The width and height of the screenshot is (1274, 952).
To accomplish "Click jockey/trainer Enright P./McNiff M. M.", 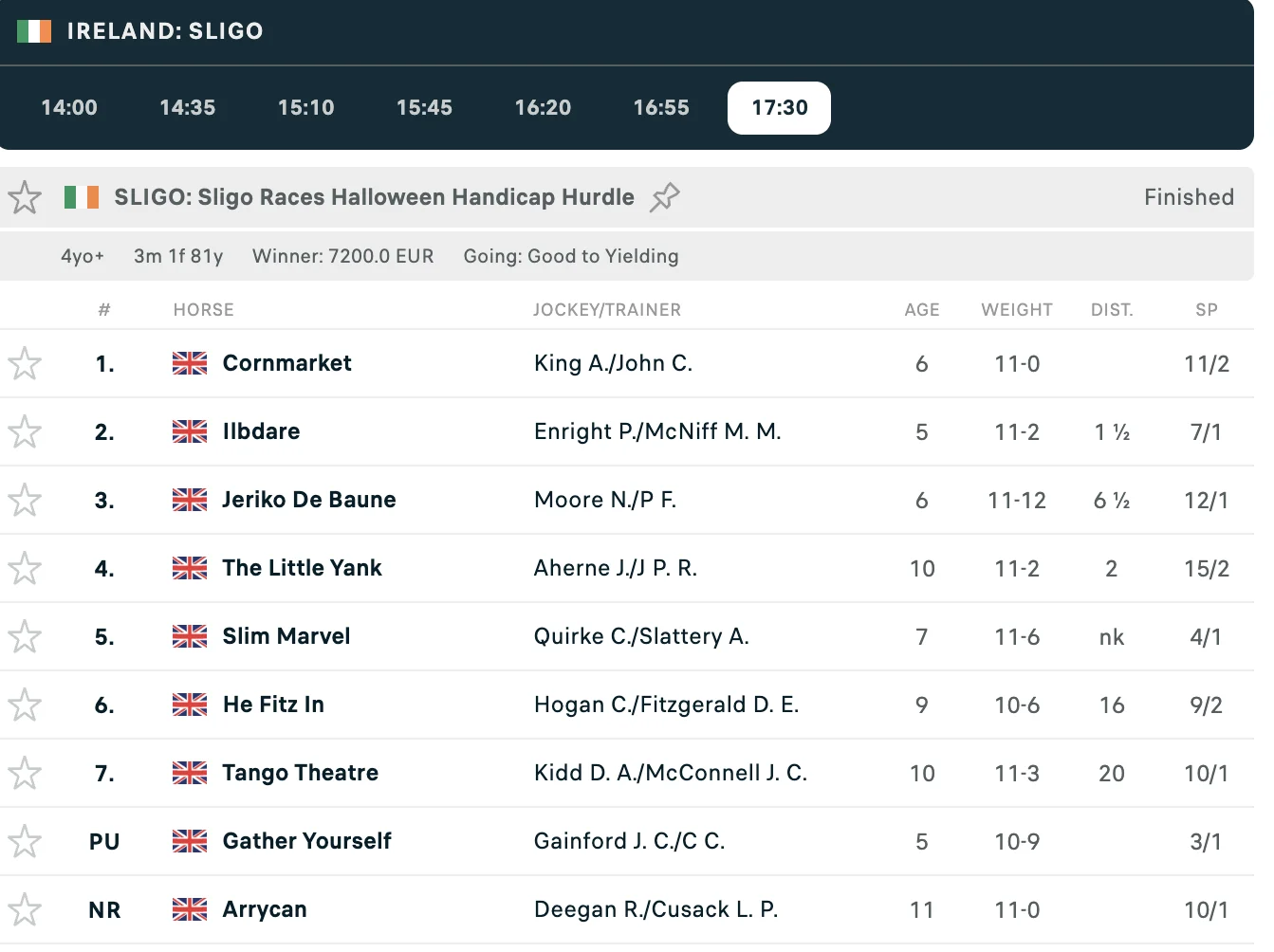I will 657,431.
